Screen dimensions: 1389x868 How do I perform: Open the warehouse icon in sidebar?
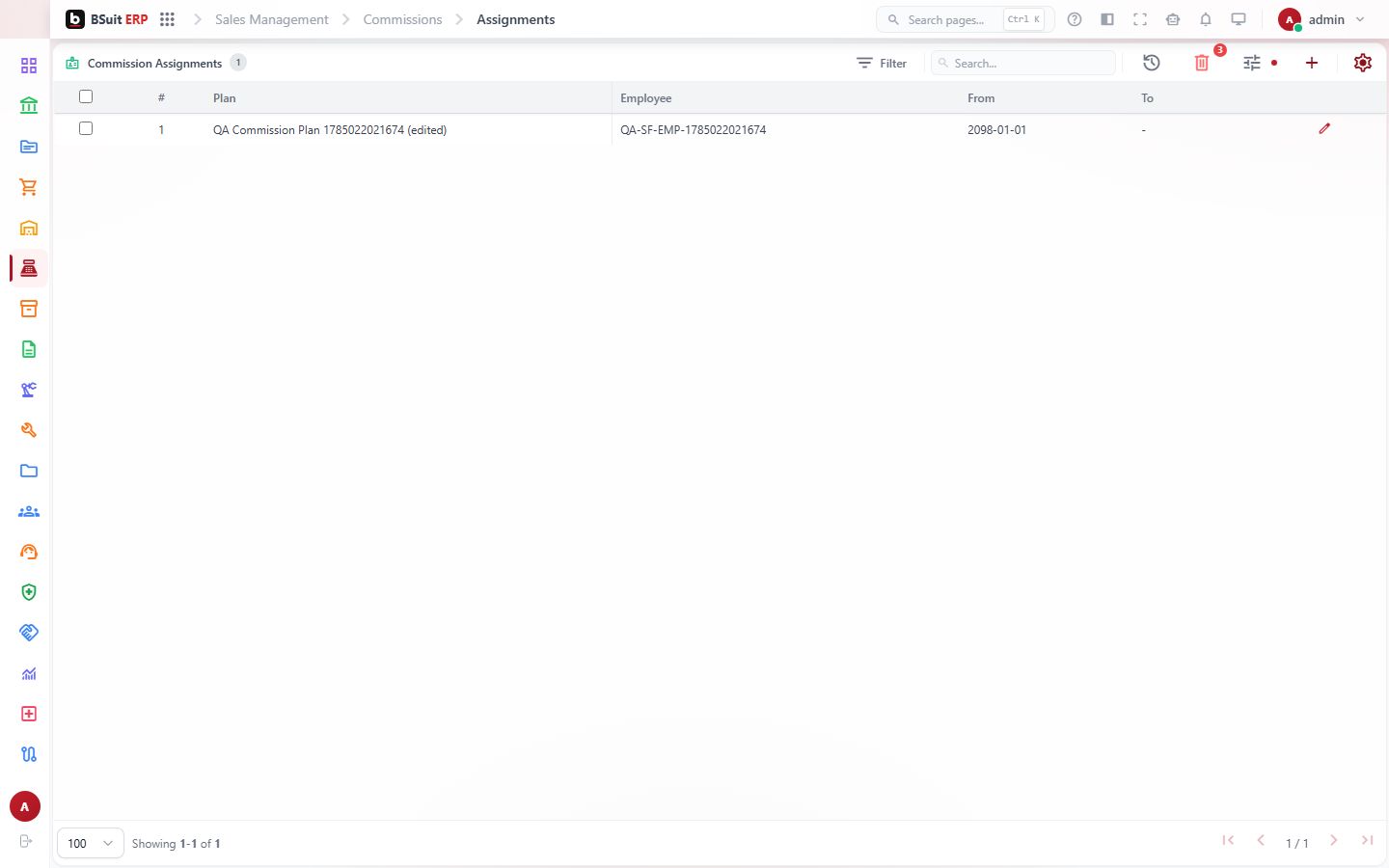[29, 228]
